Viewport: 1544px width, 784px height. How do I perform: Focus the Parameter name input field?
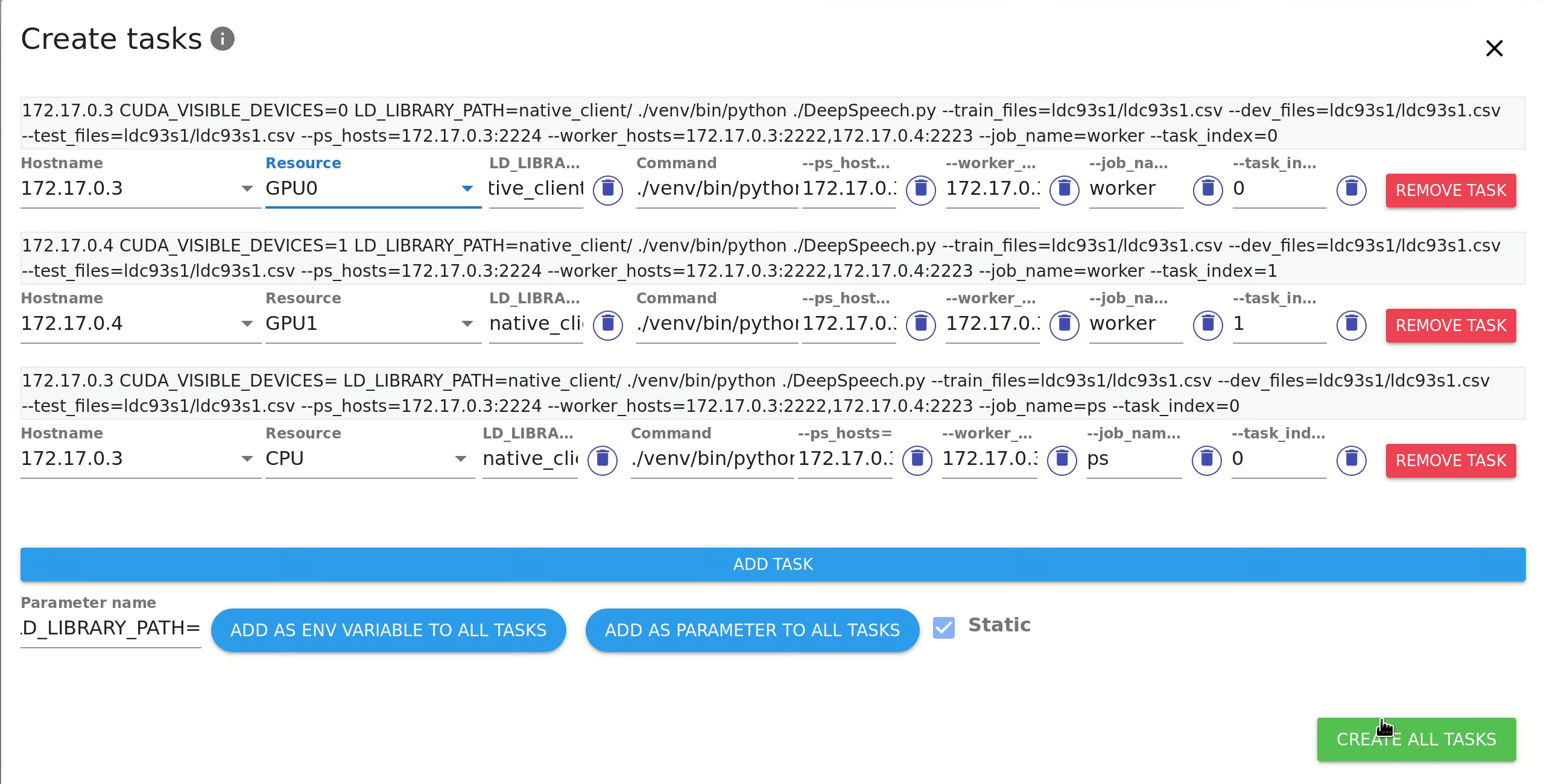pos(111,628)
